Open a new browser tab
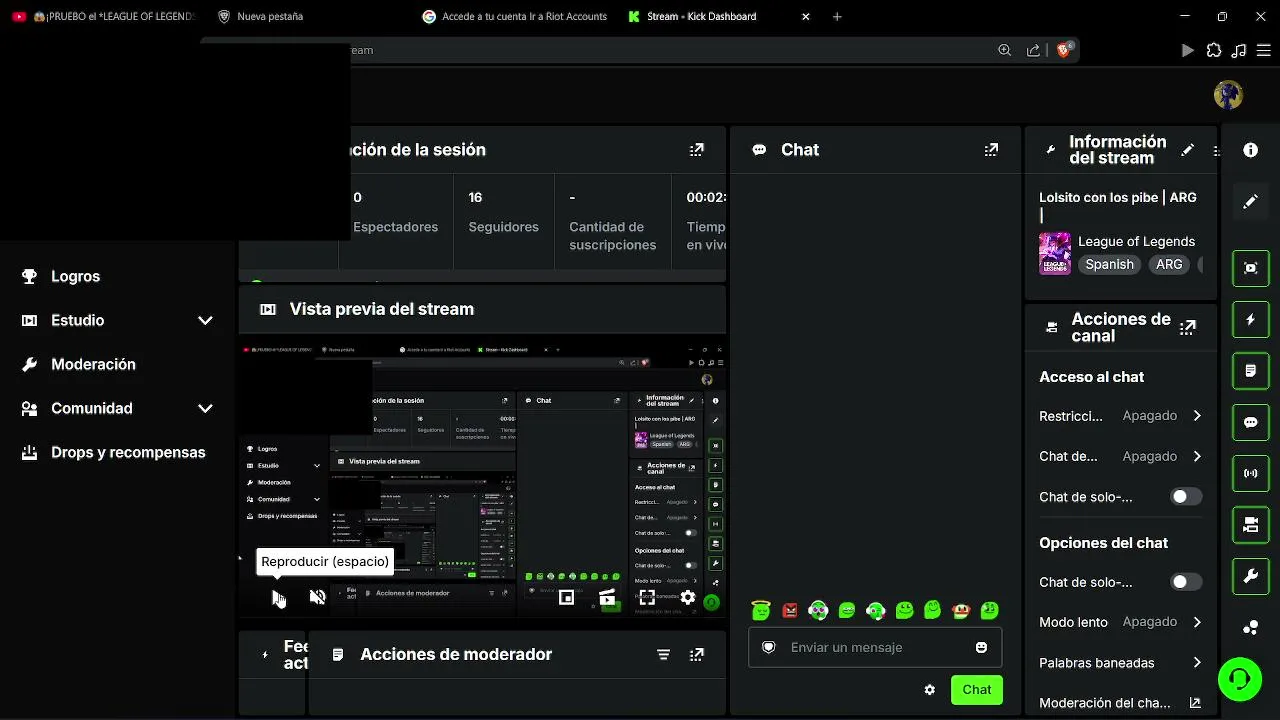Image resolution: width=1280 pixels, height=720 pixels. click(837, 16)
